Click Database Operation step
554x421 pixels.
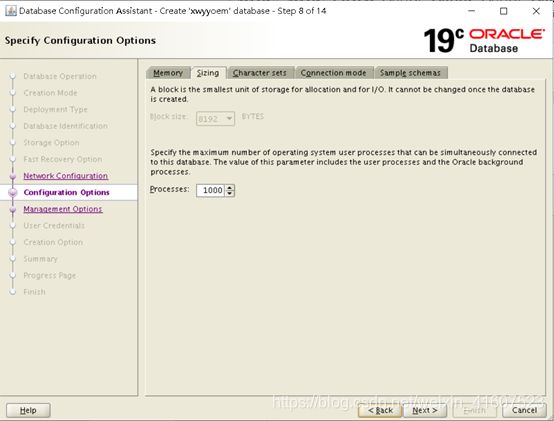(x=60, y=76)
